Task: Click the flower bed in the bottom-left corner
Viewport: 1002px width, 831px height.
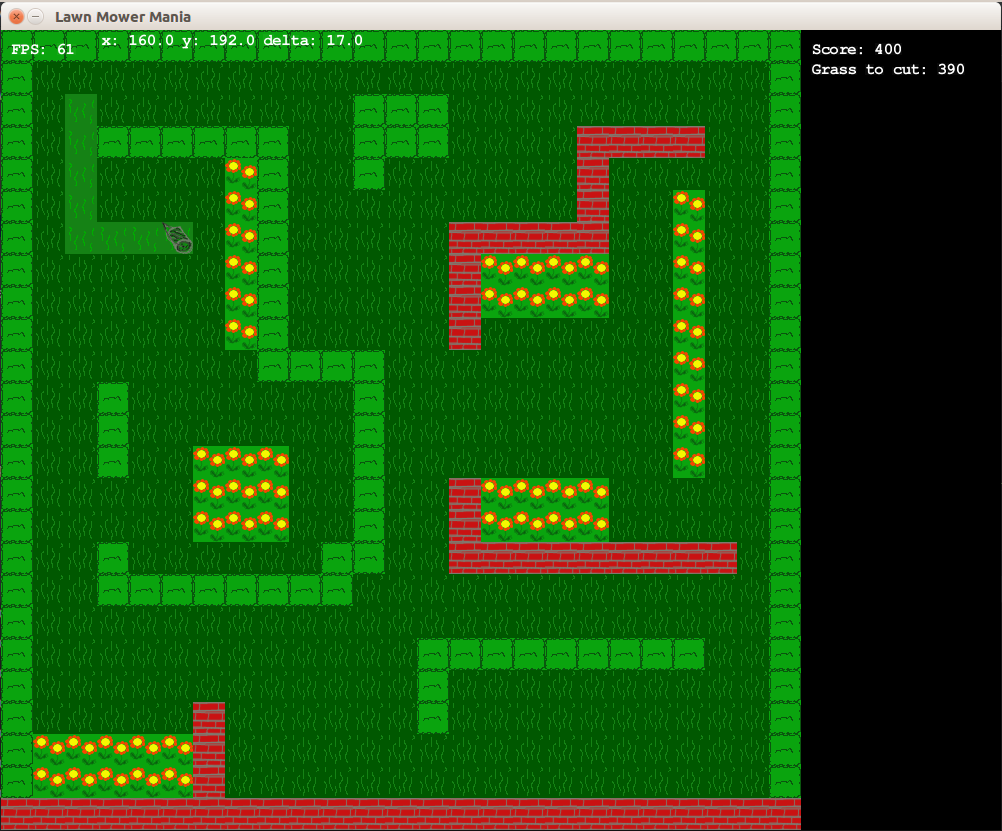Action: (x=113, y=765)
